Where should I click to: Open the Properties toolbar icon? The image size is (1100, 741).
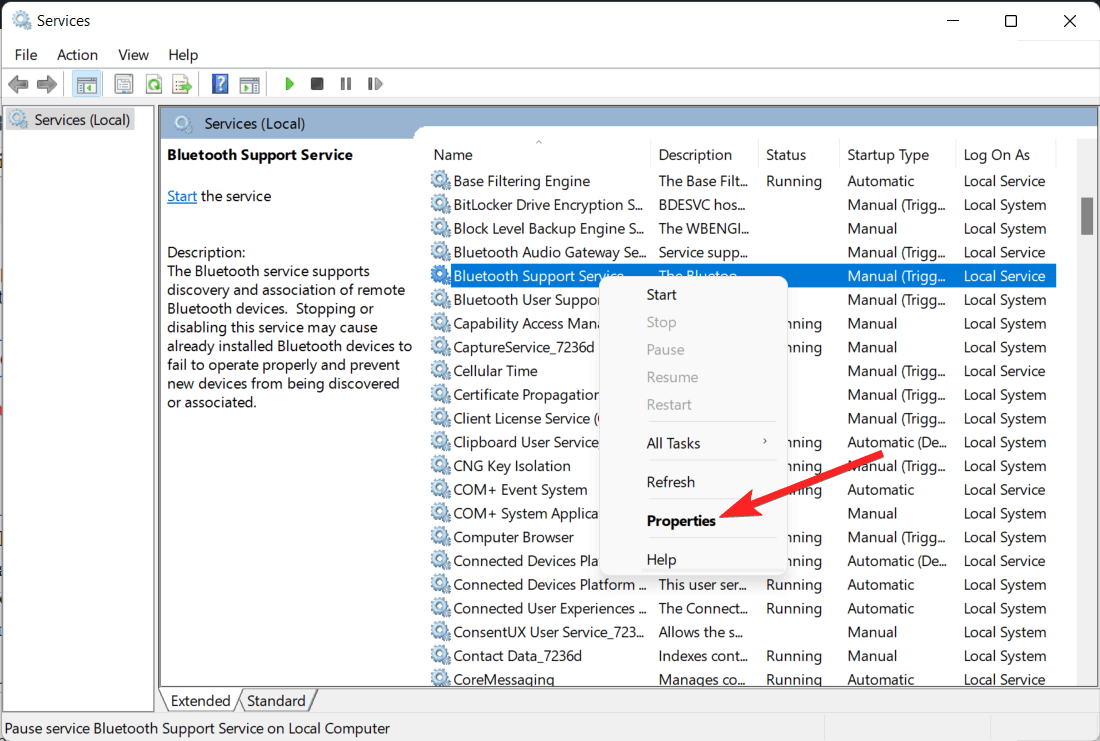pyautogui.click(x=124, y=84)
